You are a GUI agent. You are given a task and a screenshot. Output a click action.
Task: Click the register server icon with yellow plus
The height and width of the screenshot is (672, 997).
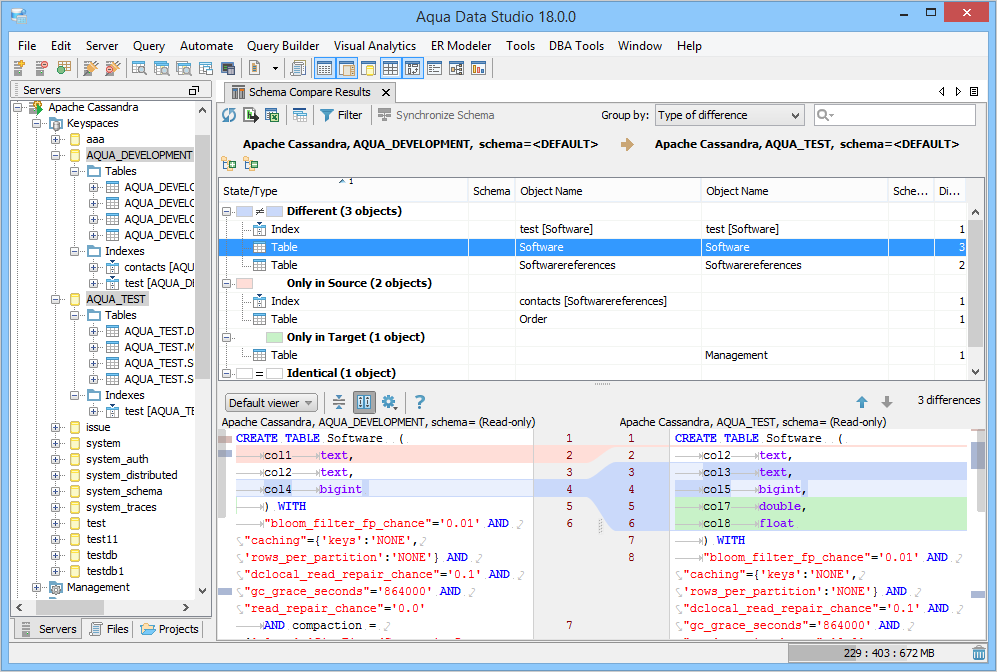click(x=19, y=68)
